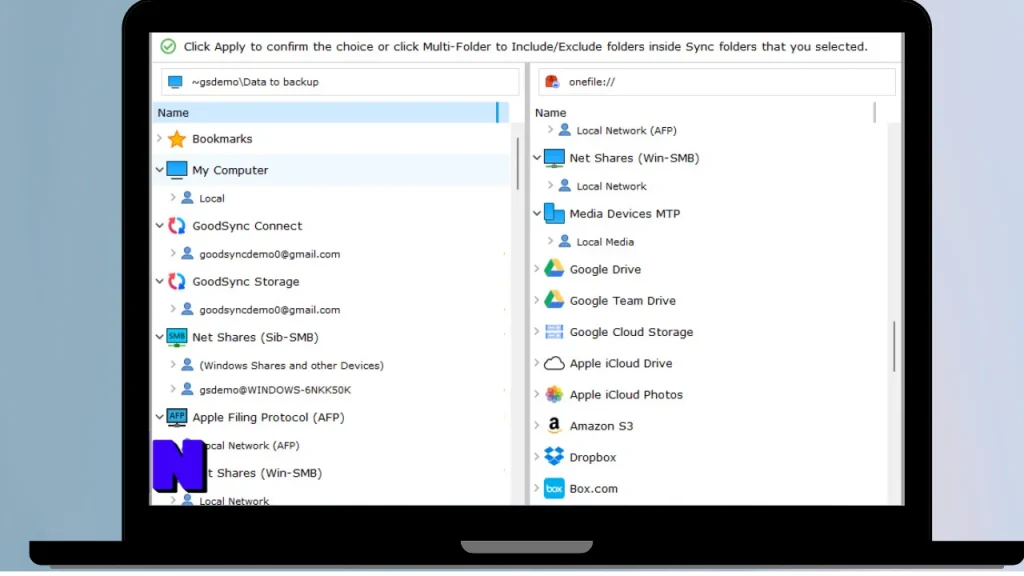Expand Local under My Computer
The image size is (1024, 576).
tap(173, 197)
